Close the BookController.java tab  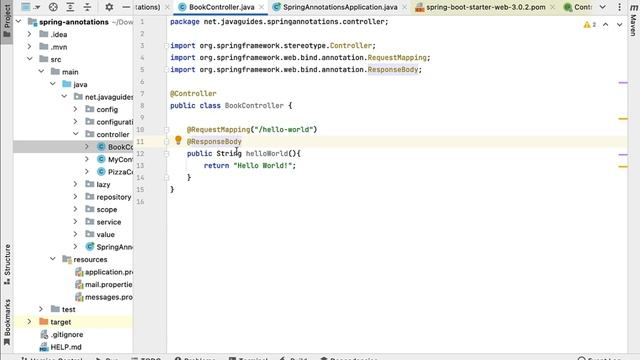[x=262, y=7]
